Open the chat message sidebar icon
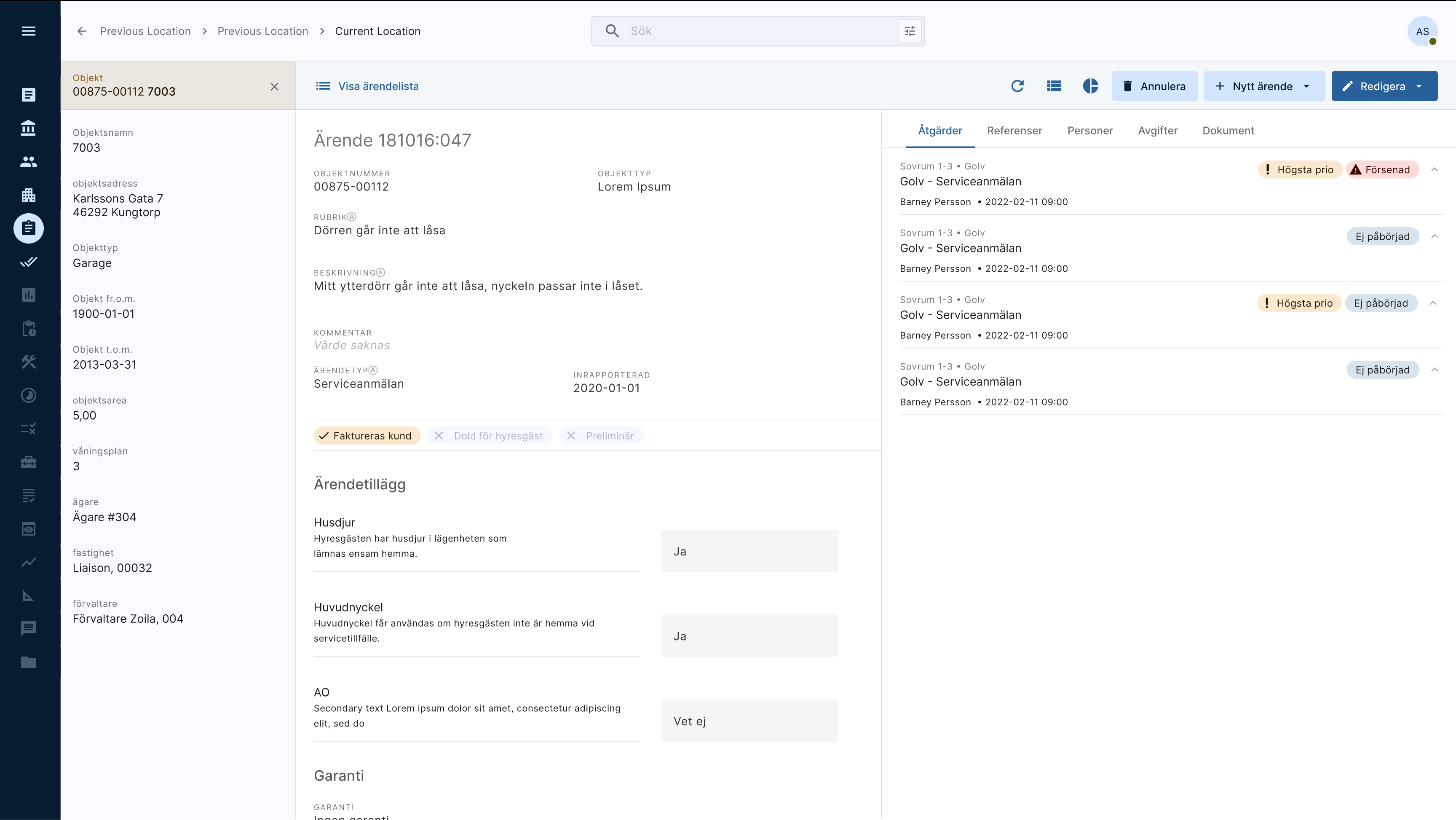1456x820 pixels. 28,628
